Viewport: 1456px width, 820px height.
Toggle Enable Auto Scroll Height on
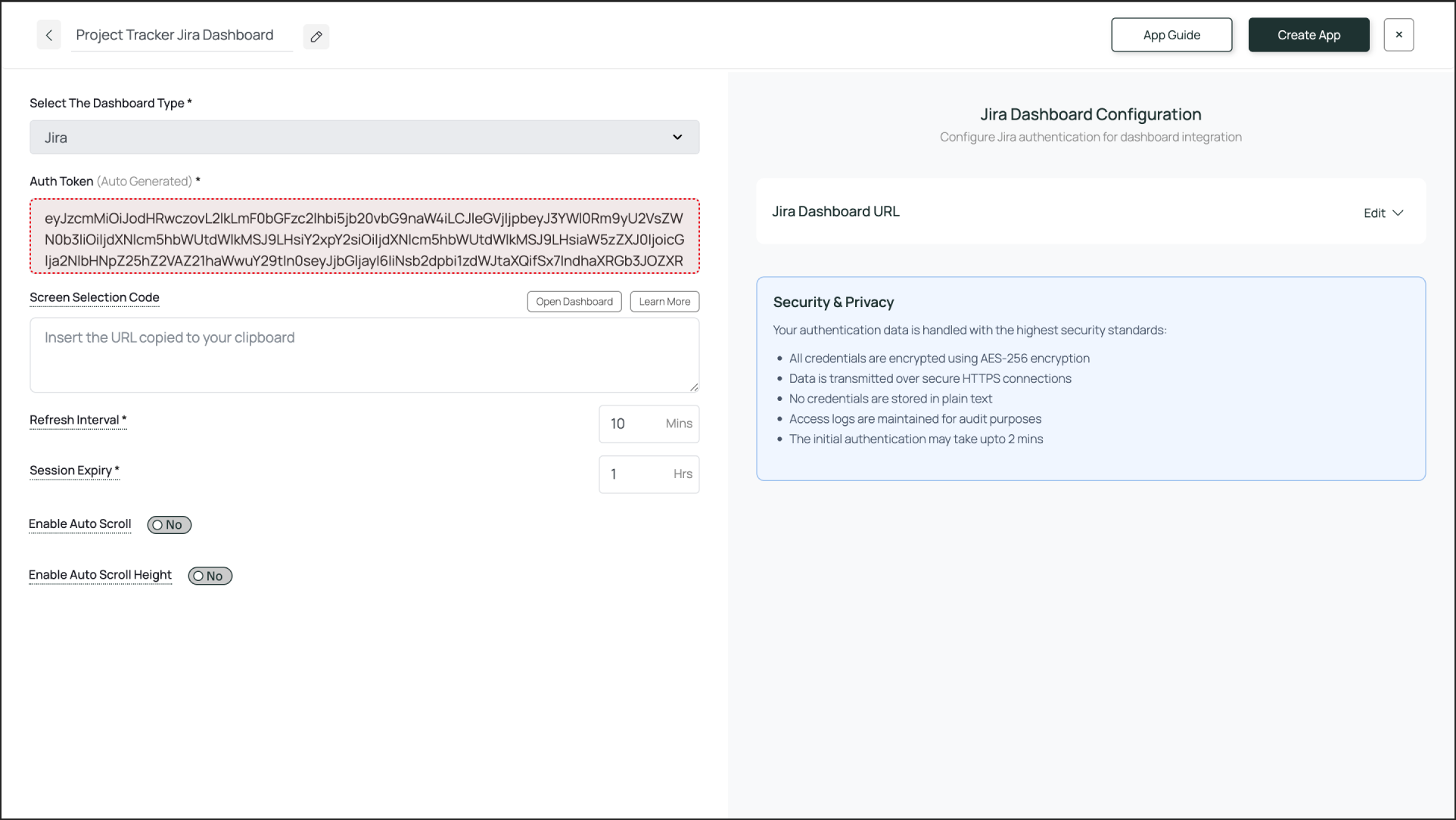(x=210, y=576)
